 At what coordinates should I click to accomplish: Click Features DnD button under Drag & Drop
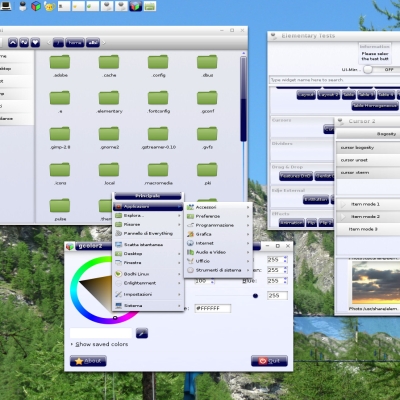pyautogui.click(x=296, y=176)
